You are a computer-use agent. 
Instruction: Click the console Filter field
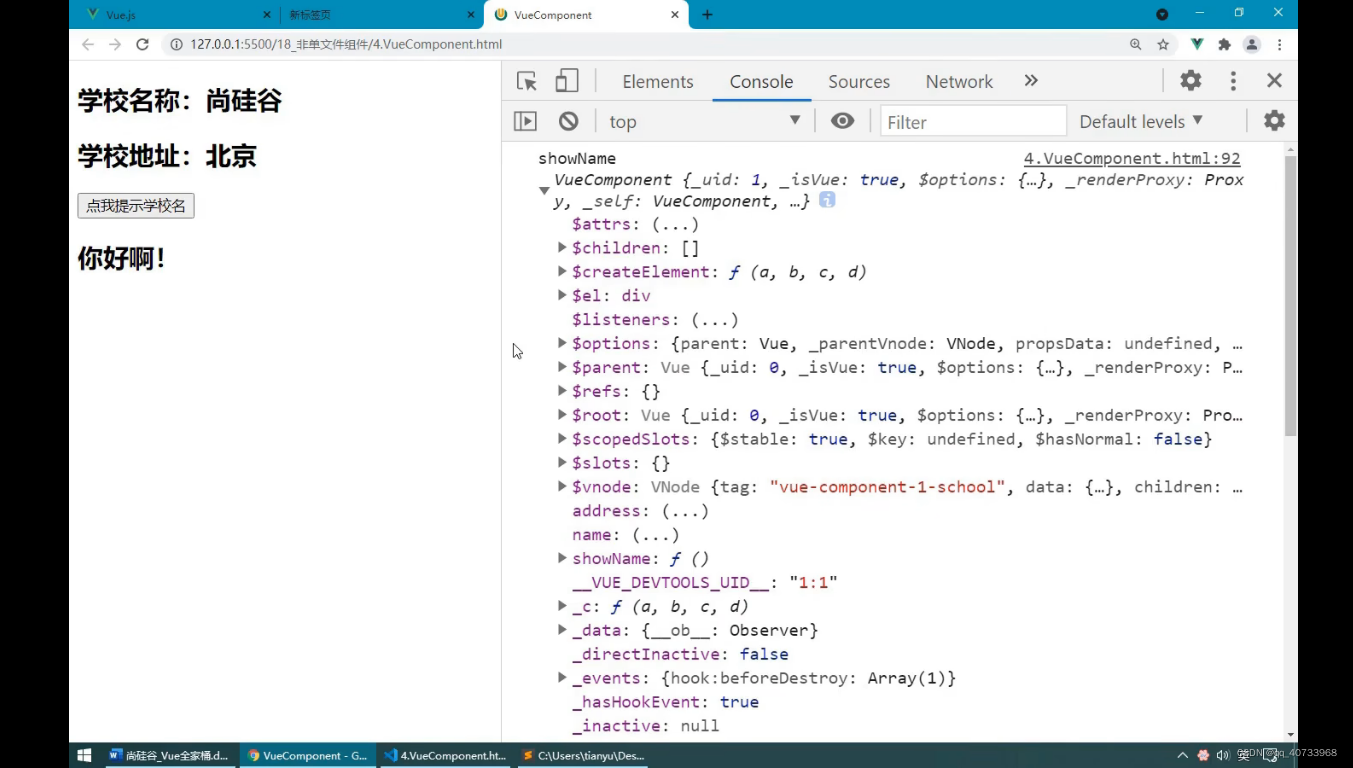click(x=973, y=121)
